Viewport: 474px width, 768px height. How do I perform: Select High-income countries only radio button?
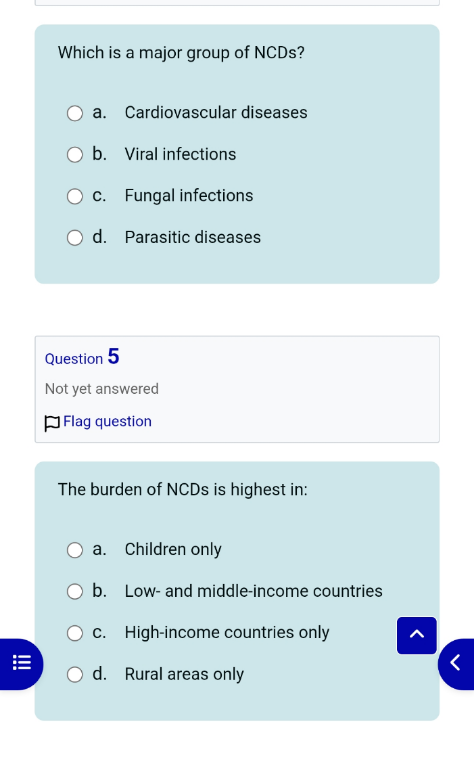(75, 633)
